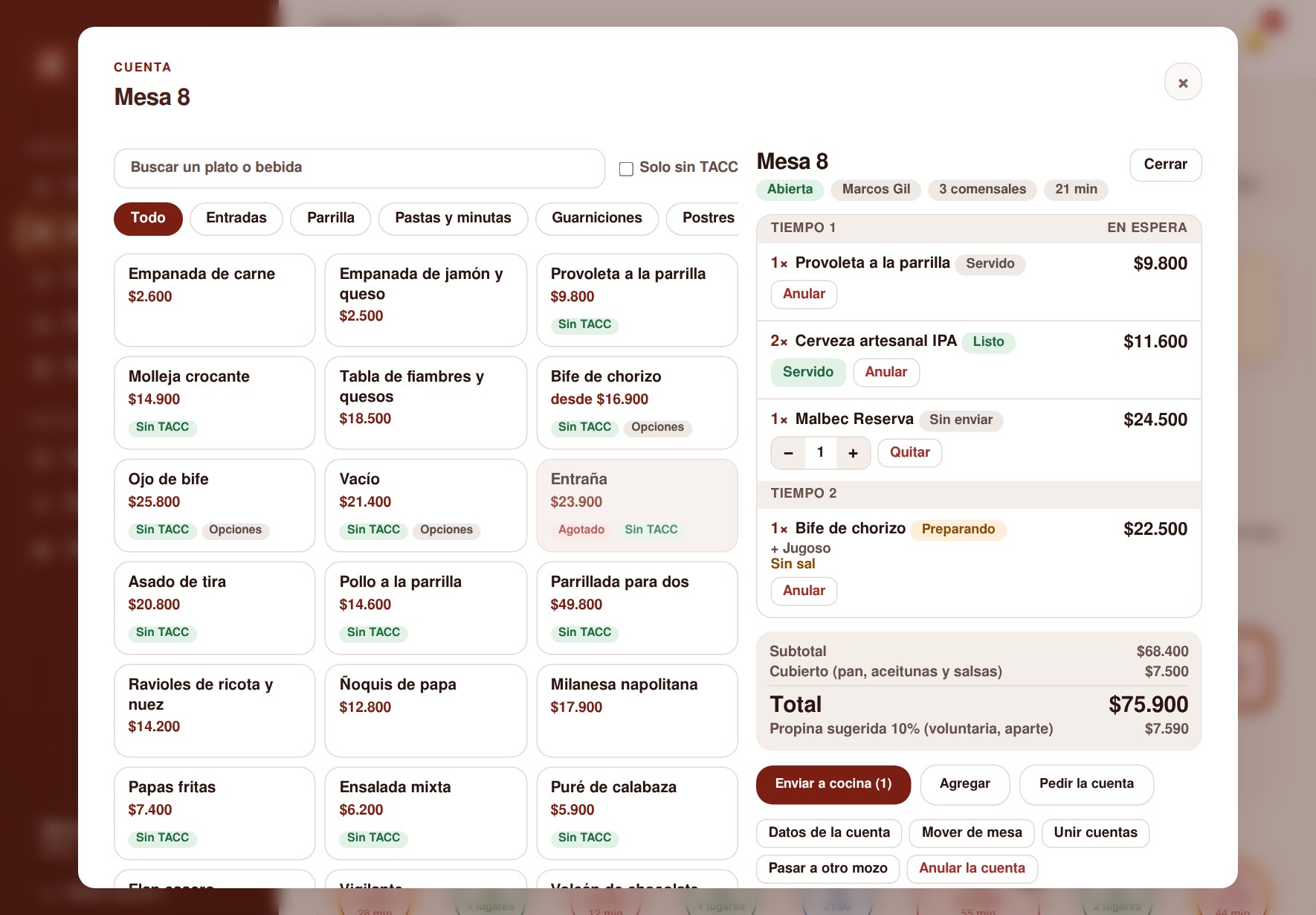The width and height of the screenshot is (1316, 915).
Task: Decrease Malbec Reserva quantity with the minus button
Action: (788, 453)
